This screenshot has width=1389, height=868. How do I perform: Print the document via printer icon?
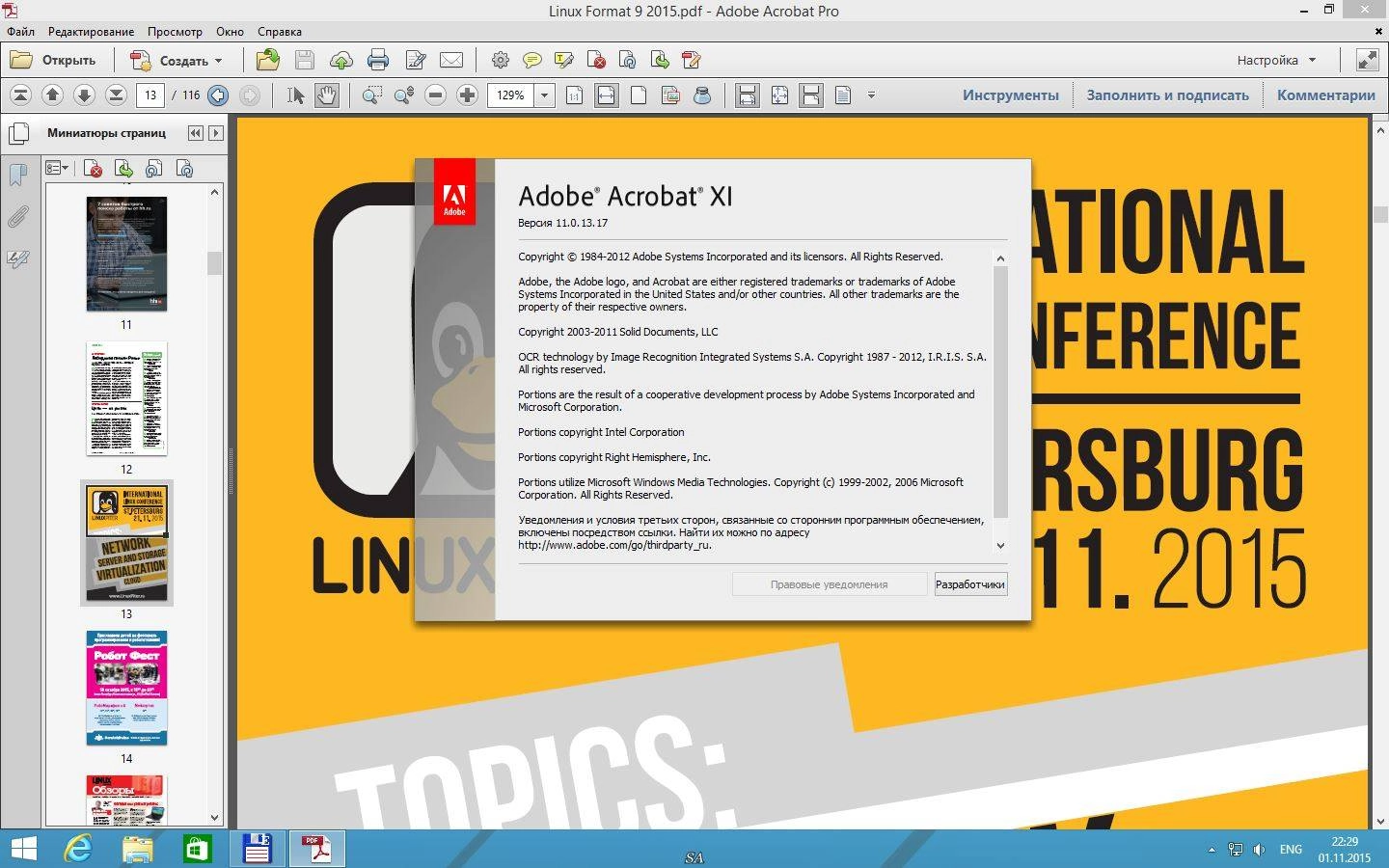coord(378,60)
